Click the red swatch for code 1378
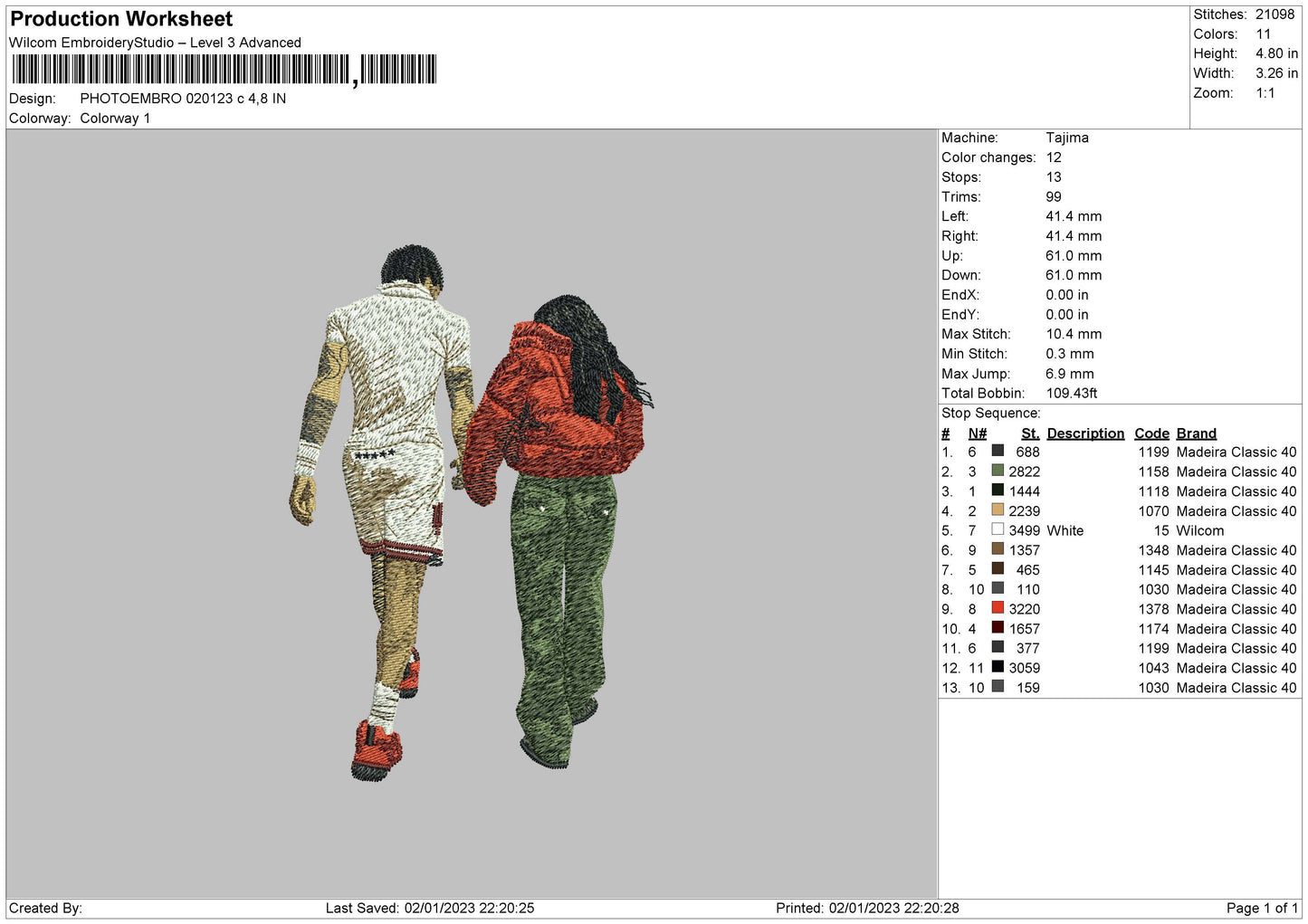The width and height of the screenshot is (1308, 924). pos(998,608)
